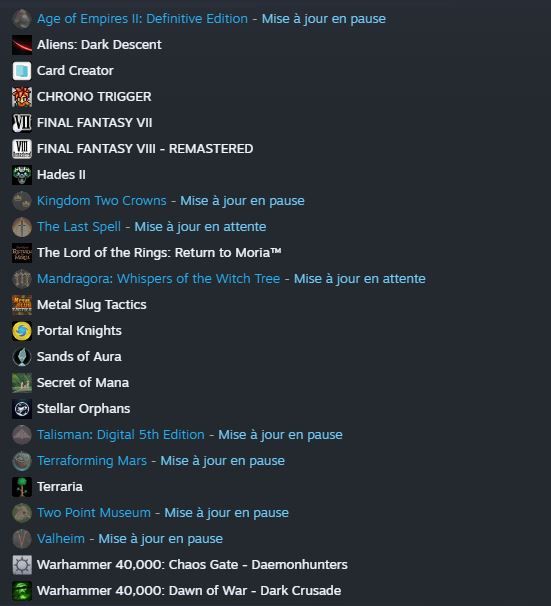Click the Terraria tree icon
The width and height of the screenshot is (551, 606).
pos(22,487)
